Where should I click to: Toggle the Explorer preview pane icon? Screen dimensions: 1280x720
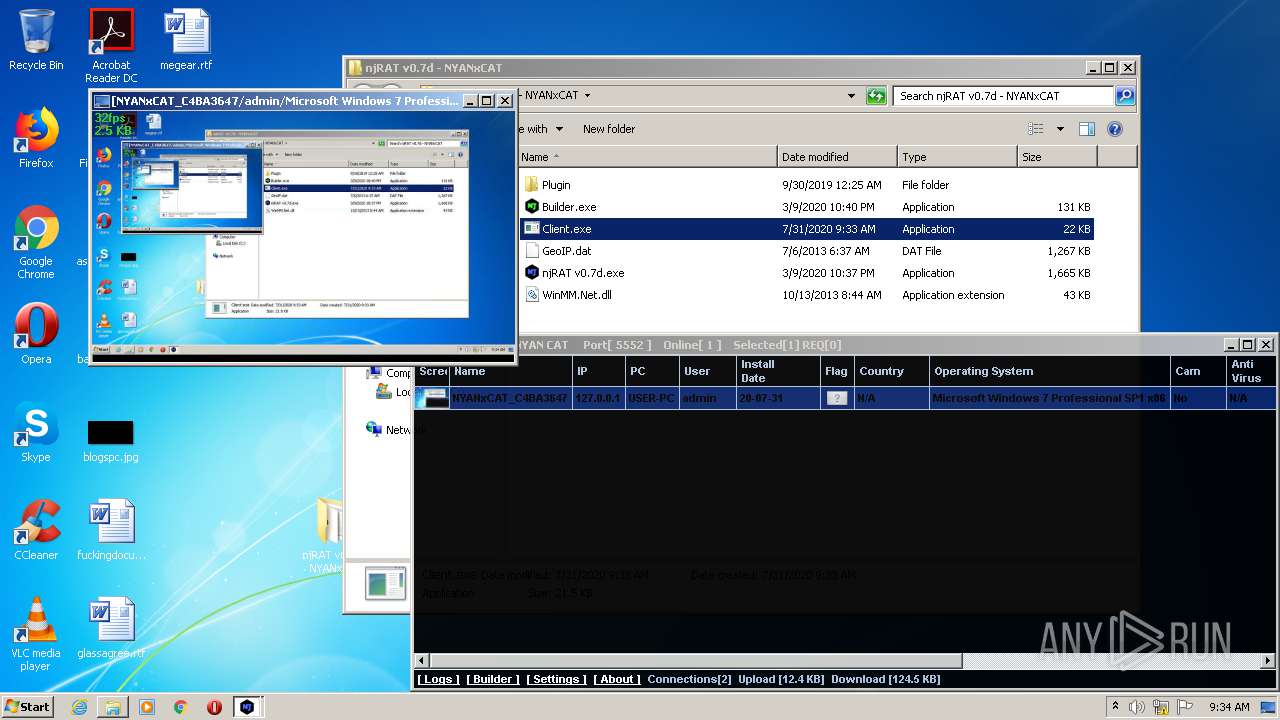[x=1087, y=129]
